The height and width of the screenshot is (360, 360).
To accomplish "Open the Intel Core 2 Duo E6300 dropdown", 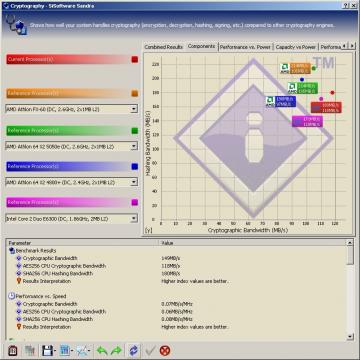I will click(x=134, y=219).
